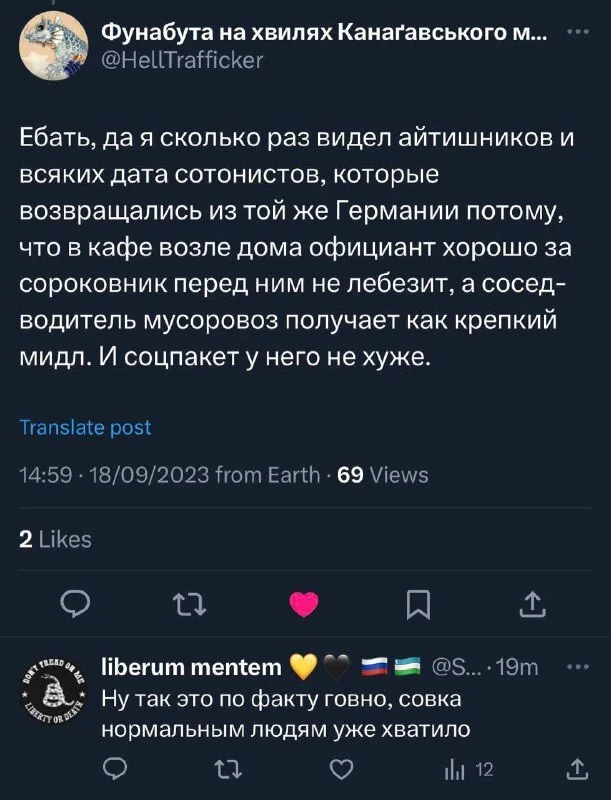Image resolution: width=611 pixels, height=800 pixels.
Task: Reply to liberum mentem's comment
Action: [x=115, y=769]
